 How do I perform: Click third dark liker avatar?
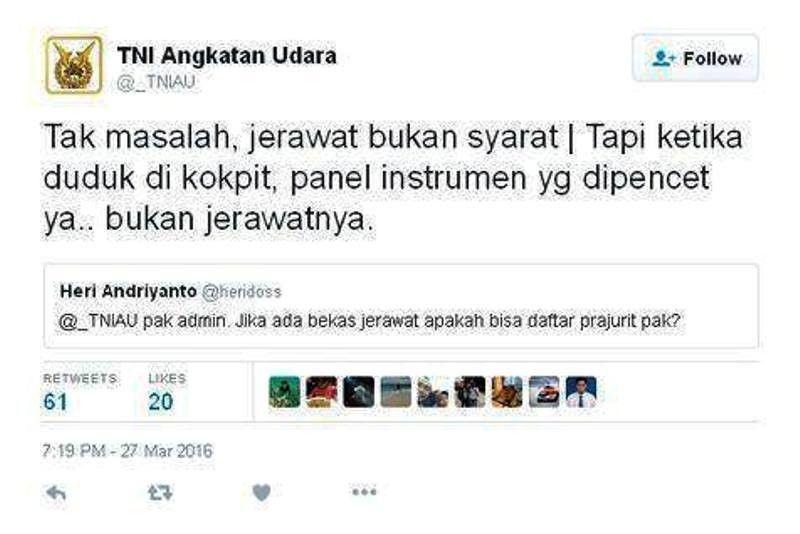pyautogui.click(x=359, y=392)
